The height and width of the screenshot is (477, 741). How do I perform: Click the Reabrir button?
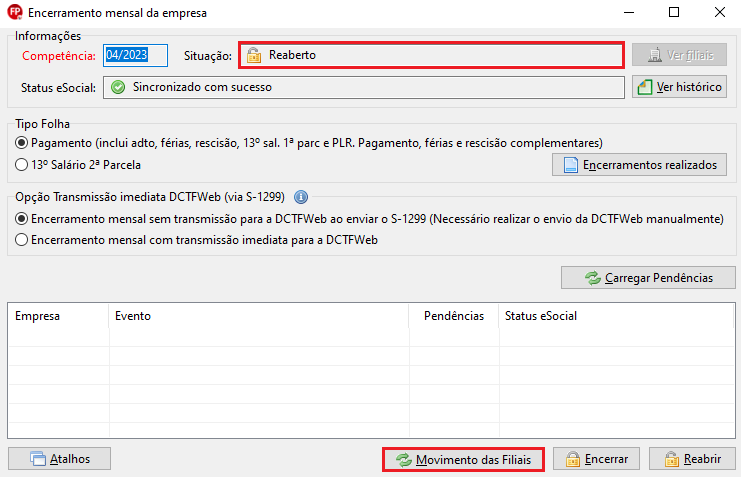[x=692, y=459]
